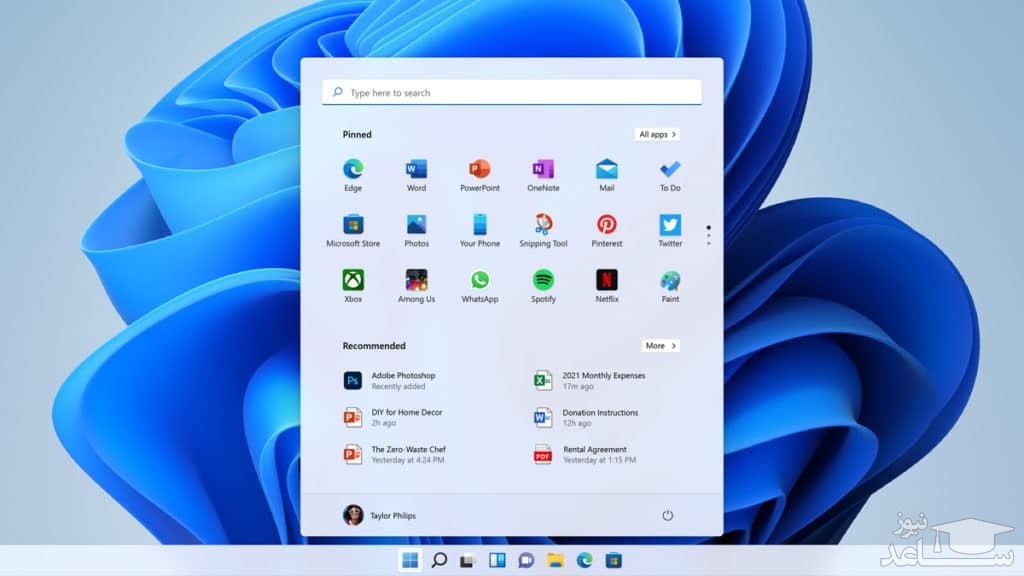The height and width of the screenshot is (576, 1024).
Task: Click the Start button on the taskbar
Action: pos(410,560)
